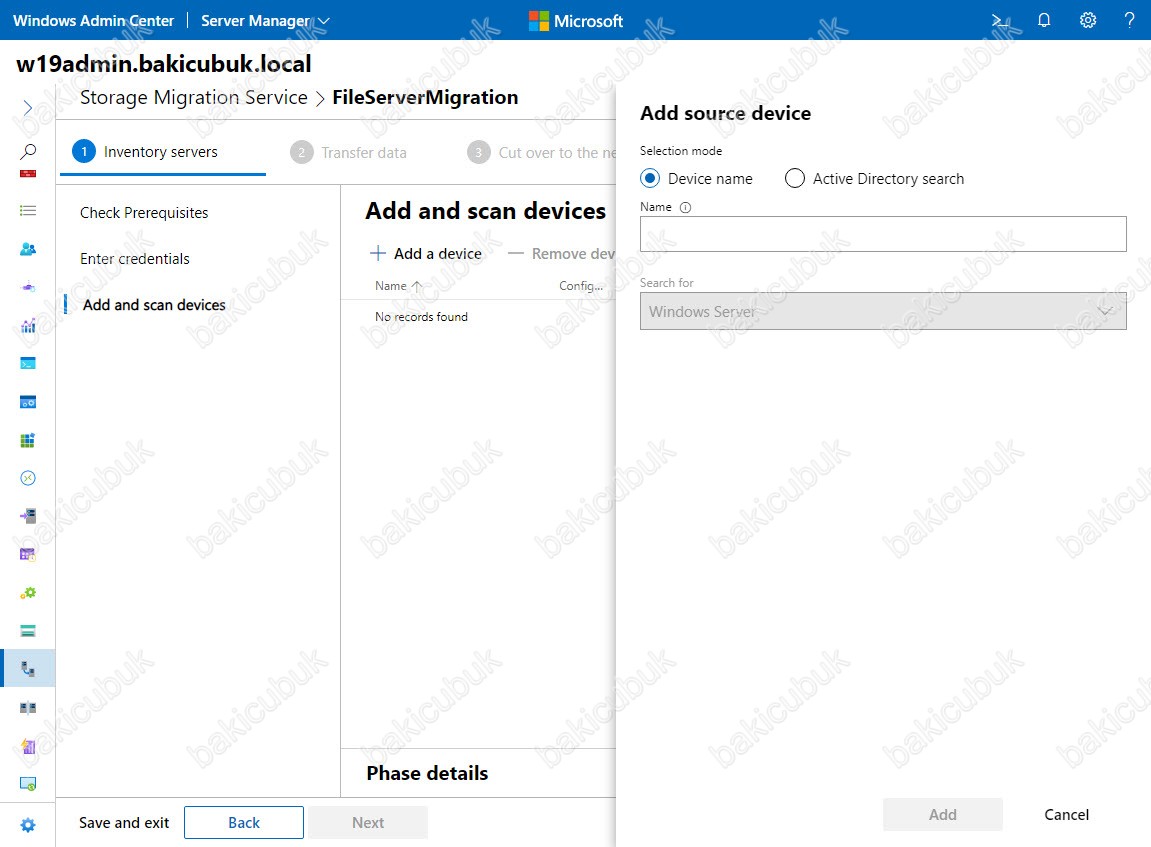Open the help question mark icon
Screen dimensions: 1151x847
[x=1130, y=20]
